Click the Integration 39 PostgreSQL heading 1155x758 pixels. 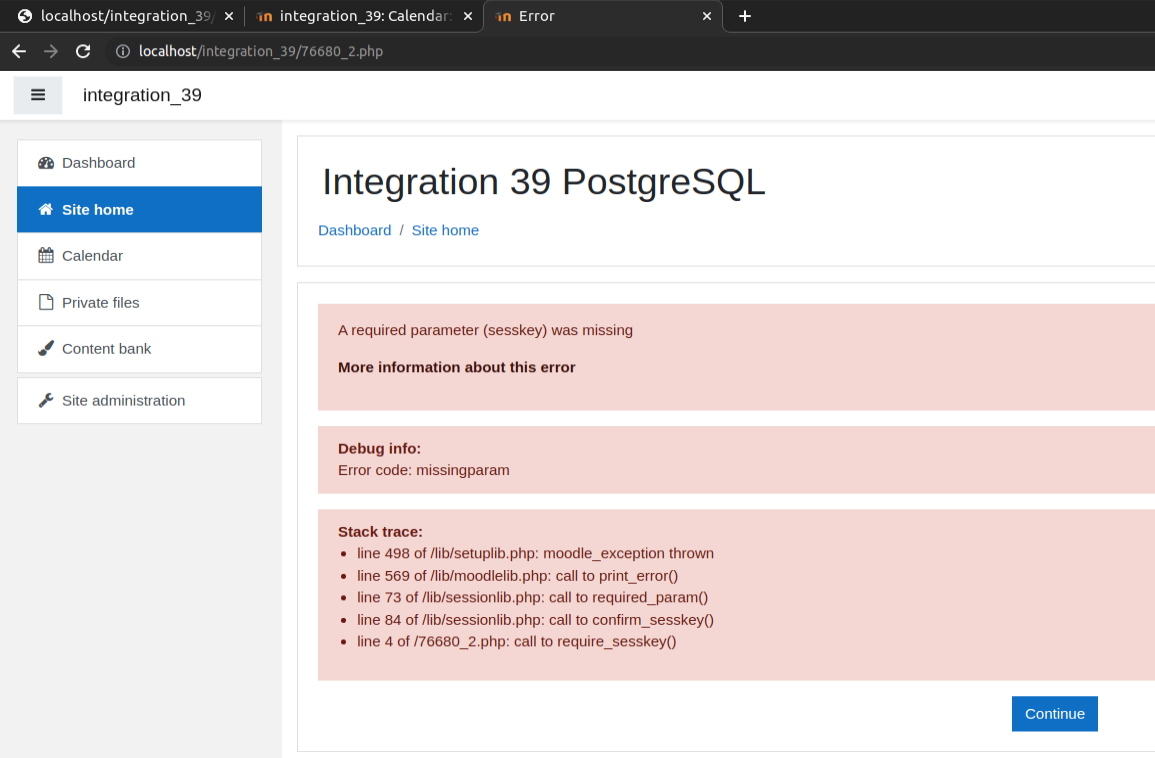544,181
